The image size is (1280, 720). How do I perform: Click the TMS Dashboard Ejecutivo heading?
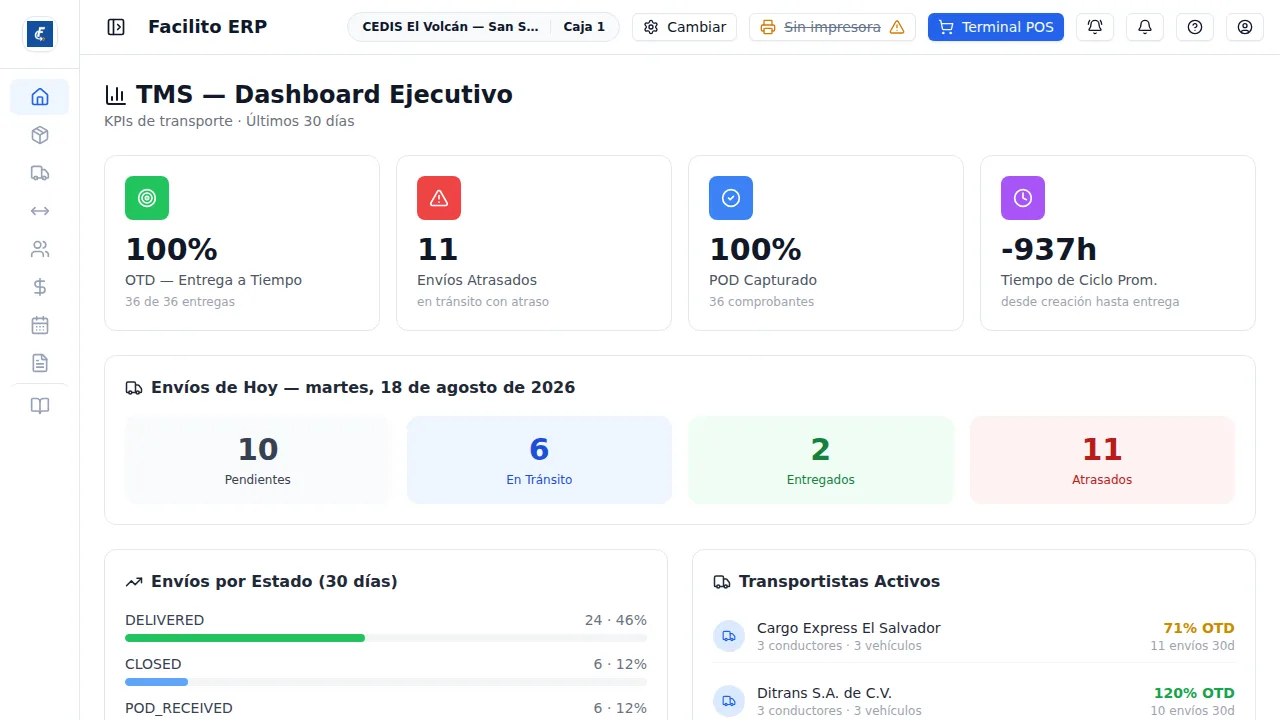coord(324,95)
